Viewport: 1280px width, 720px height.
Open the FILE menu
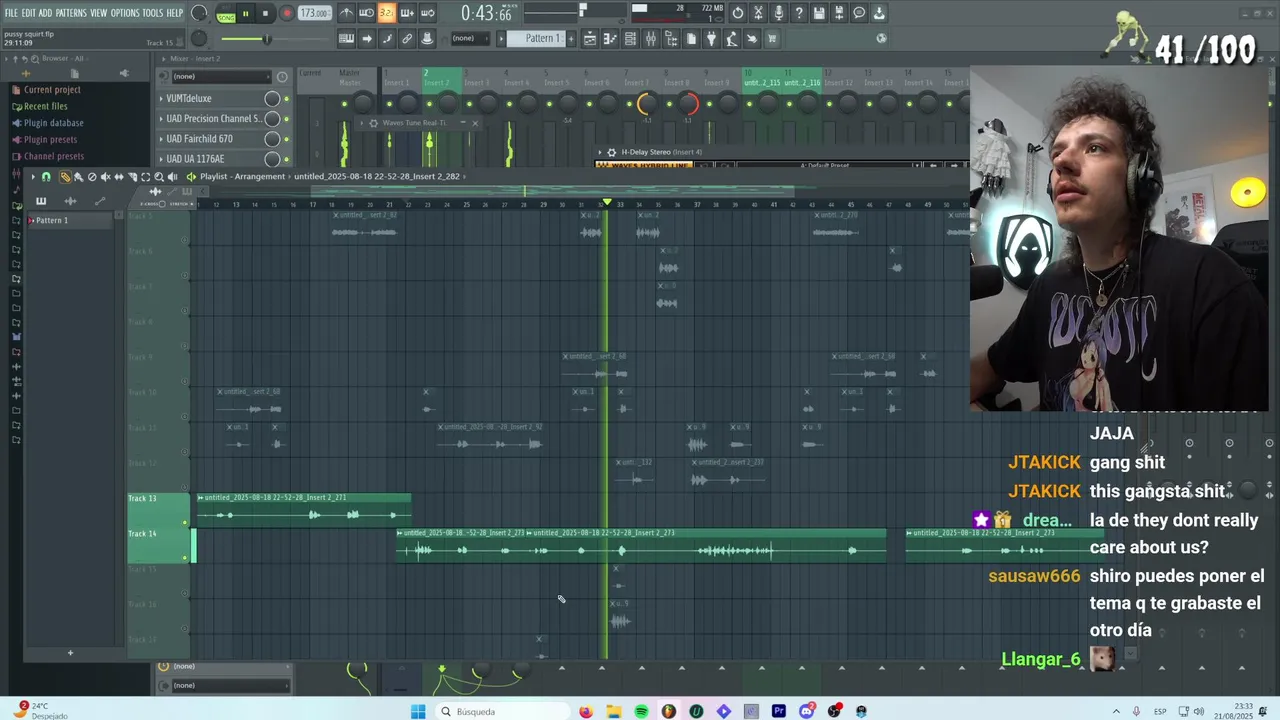coord(11,13)
